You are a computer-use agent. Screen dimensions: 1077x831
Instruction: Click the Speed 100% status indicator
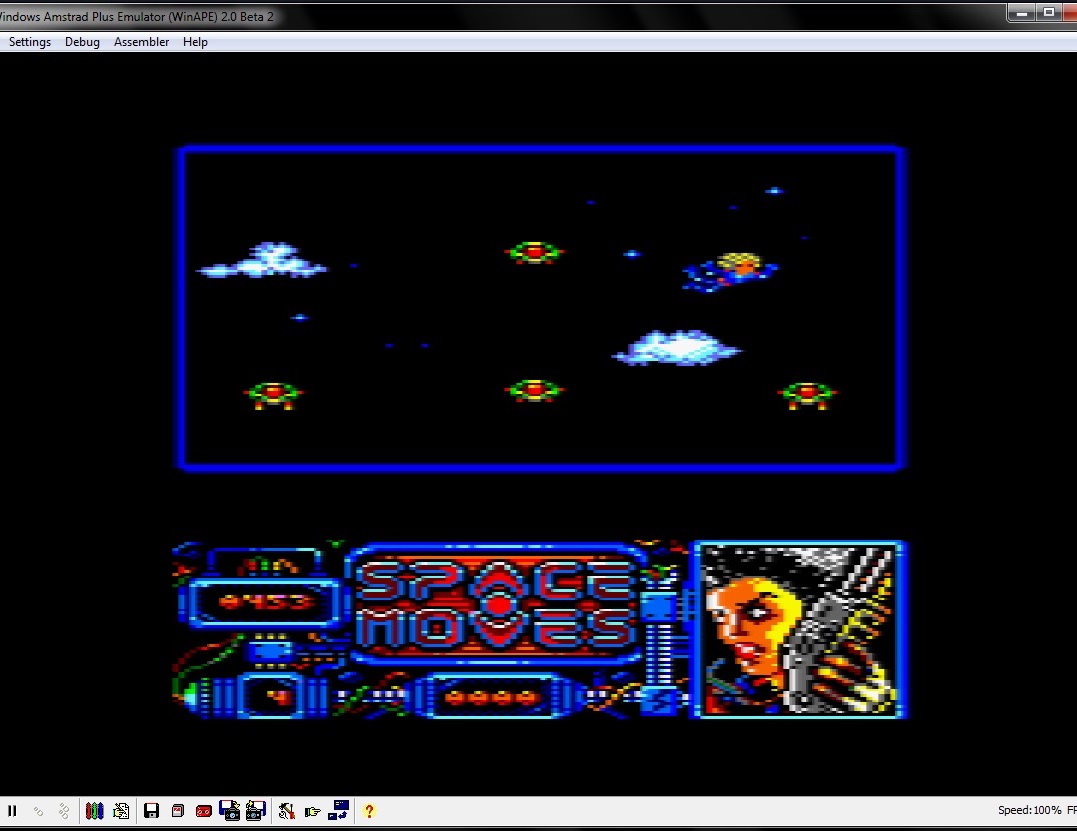[1029, 811]
